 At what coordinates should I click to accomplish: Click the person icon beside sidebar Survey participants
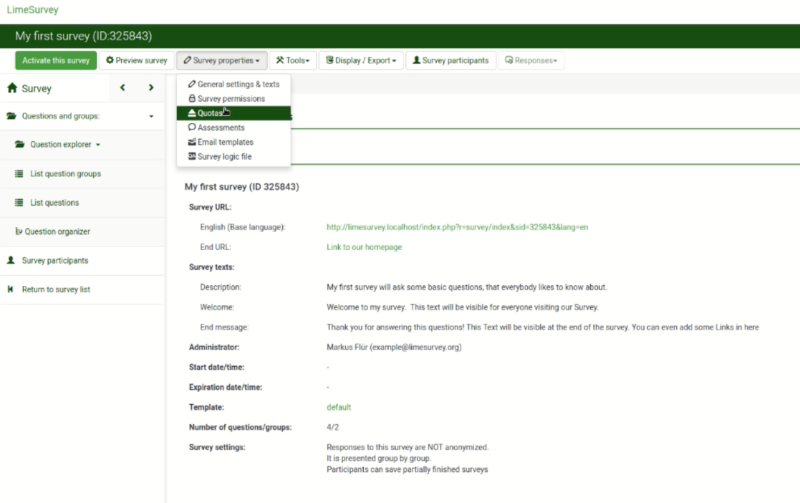(11, 260)
